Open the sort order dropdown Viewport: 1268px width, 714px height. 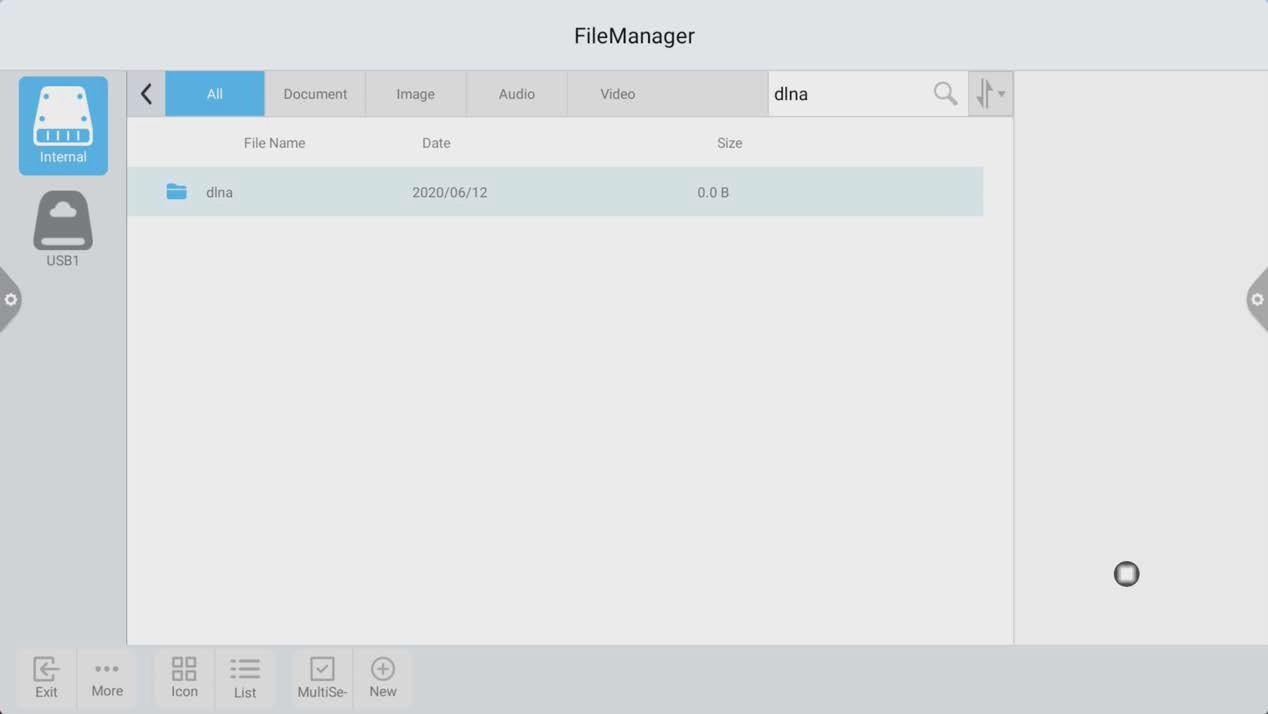(990, 94)
